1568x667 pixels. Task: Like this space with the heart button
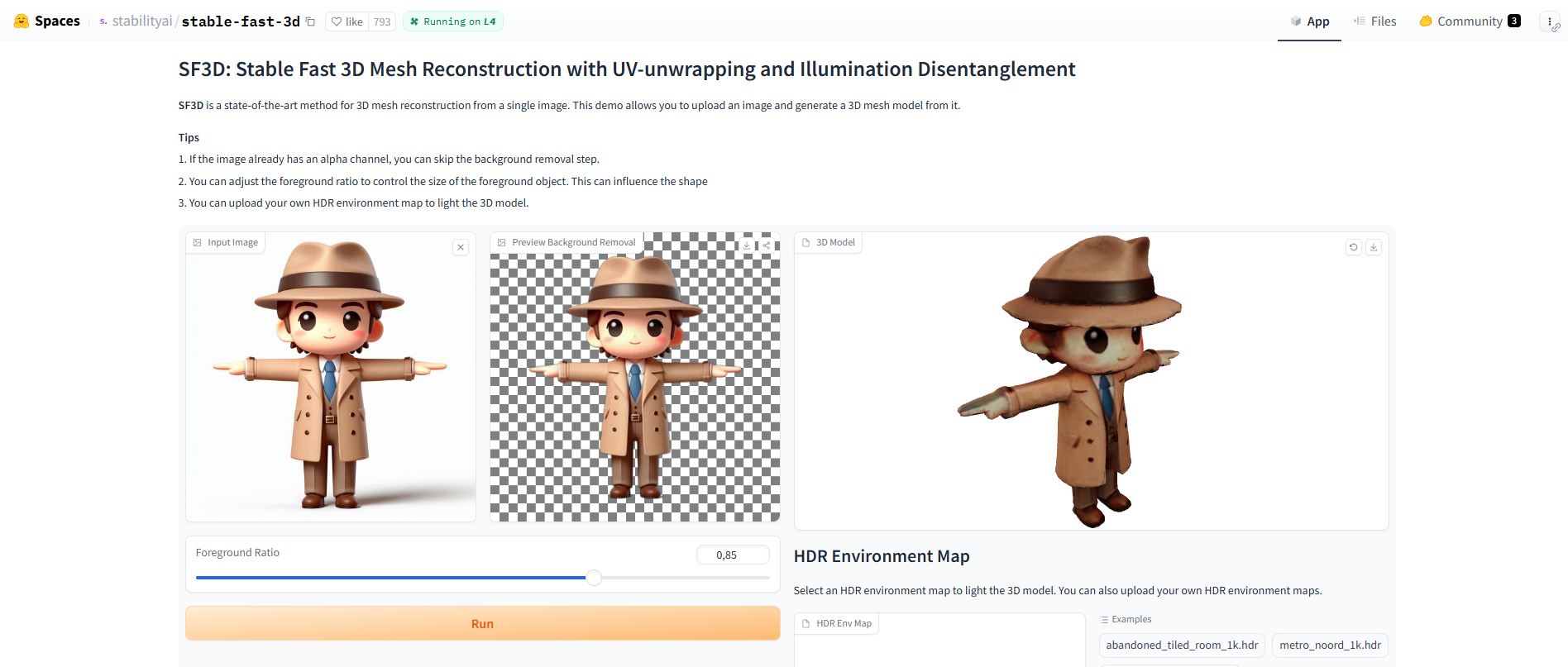[347, 21]
